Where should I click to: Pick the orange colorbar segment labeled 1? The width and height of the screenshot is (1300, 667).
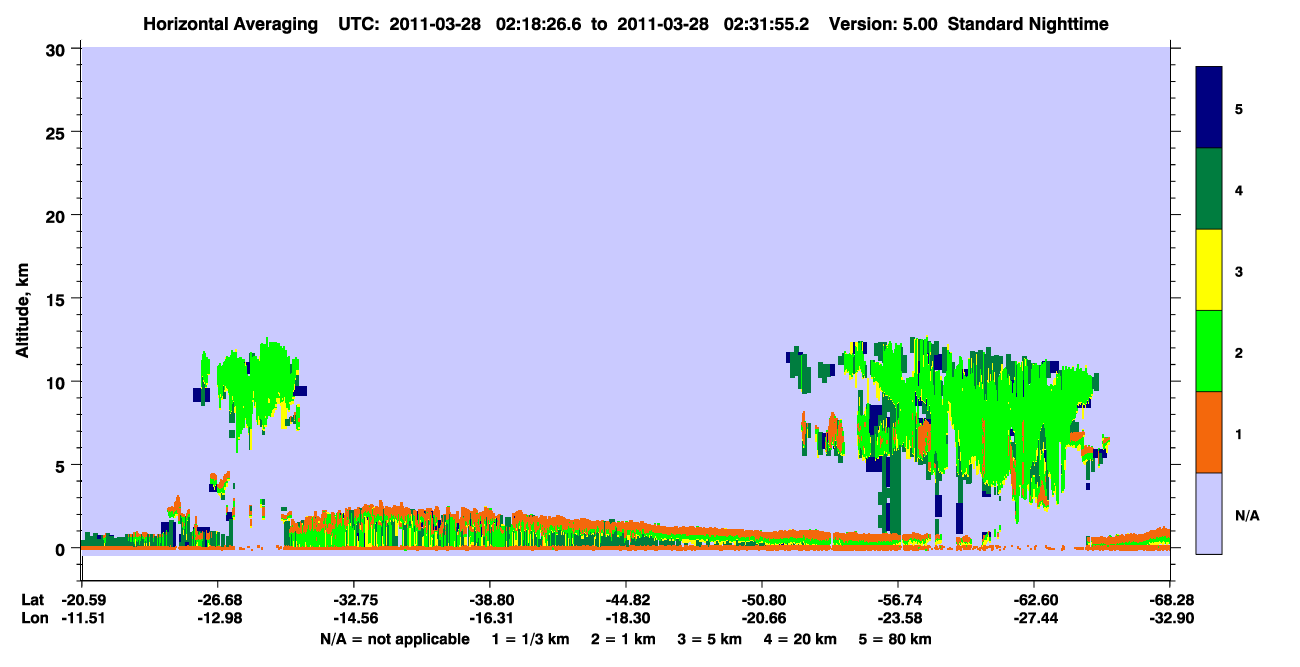coord(1209,432)
